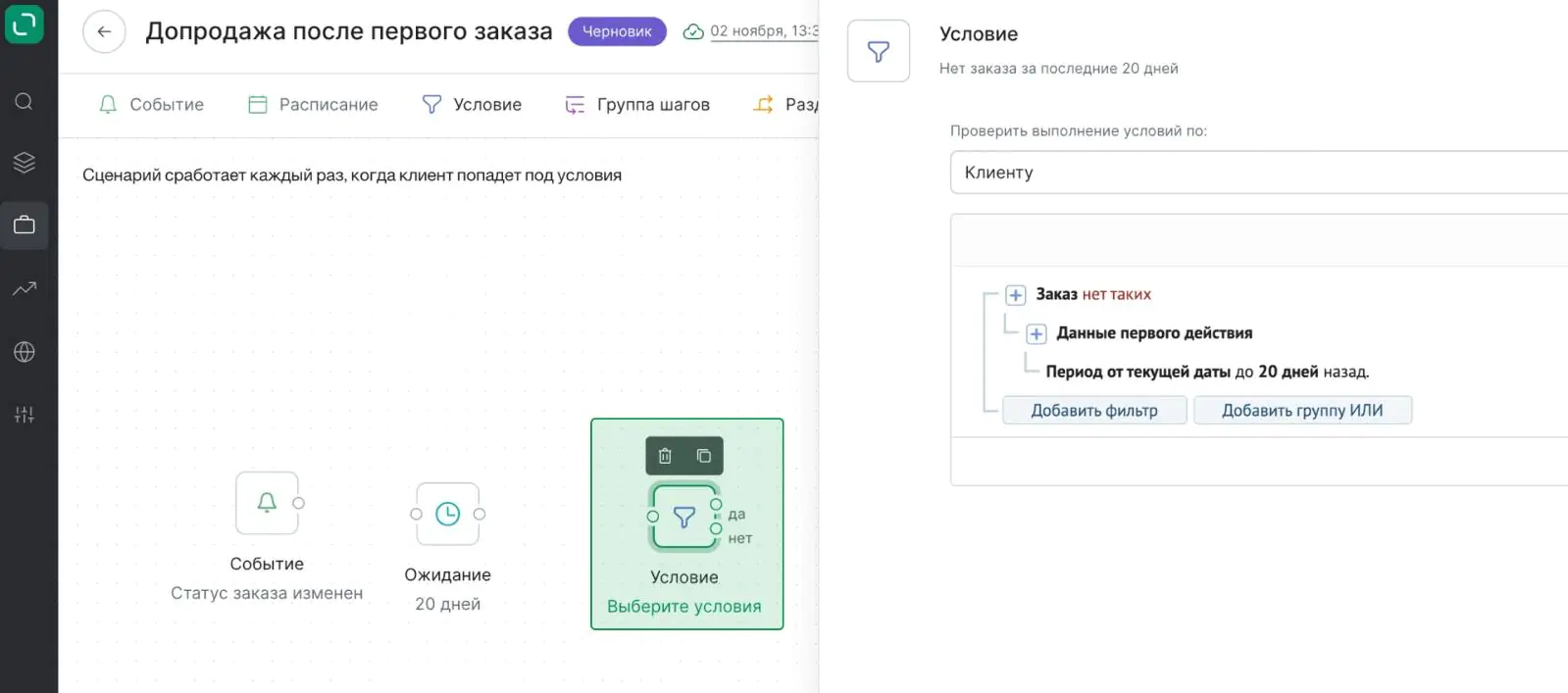Click the Условие node input connector
The image size is (1568, 693).
click(x=653, y=517)
